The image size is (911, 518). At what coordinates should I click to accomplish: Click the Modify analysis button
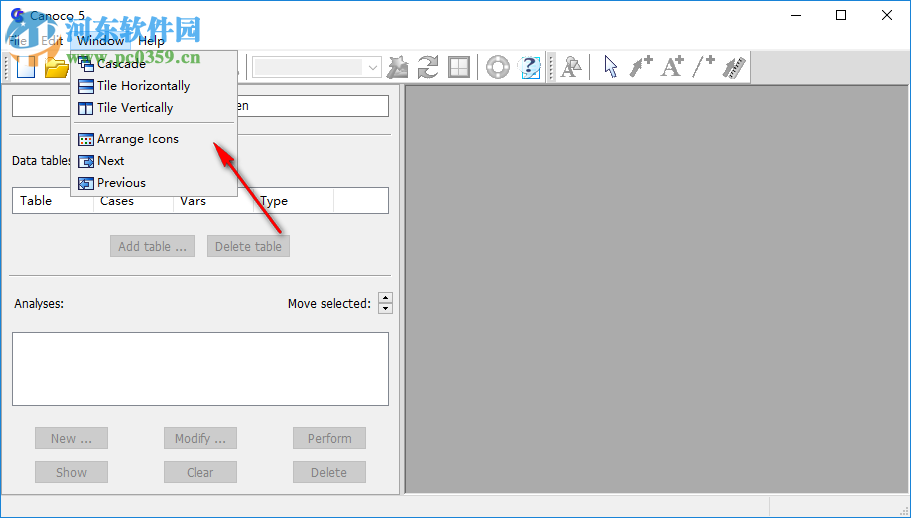[200, 438]
